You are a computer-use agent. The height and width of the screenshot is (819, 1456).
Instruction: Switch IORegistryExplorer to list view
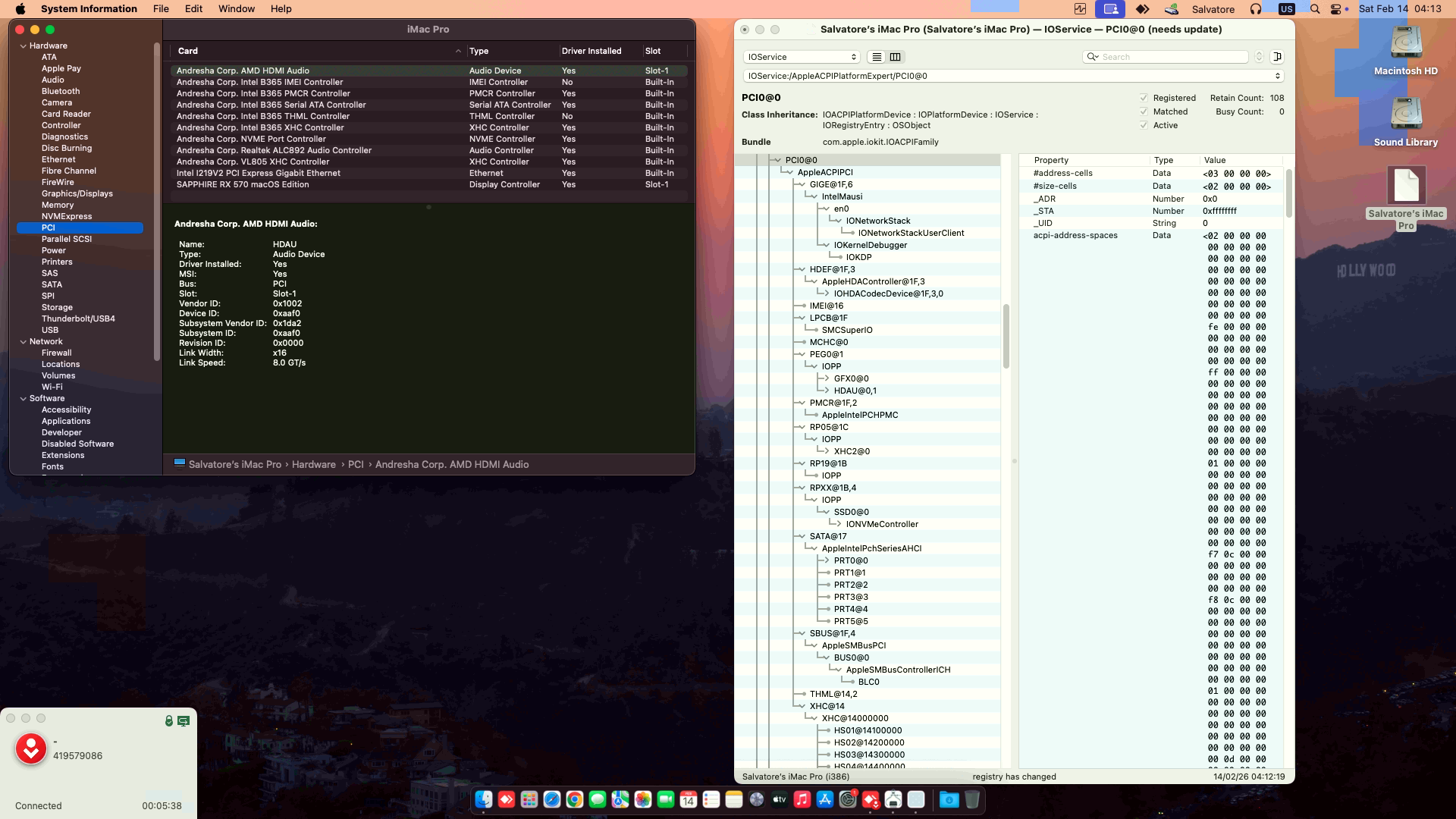tap(877, 57)
